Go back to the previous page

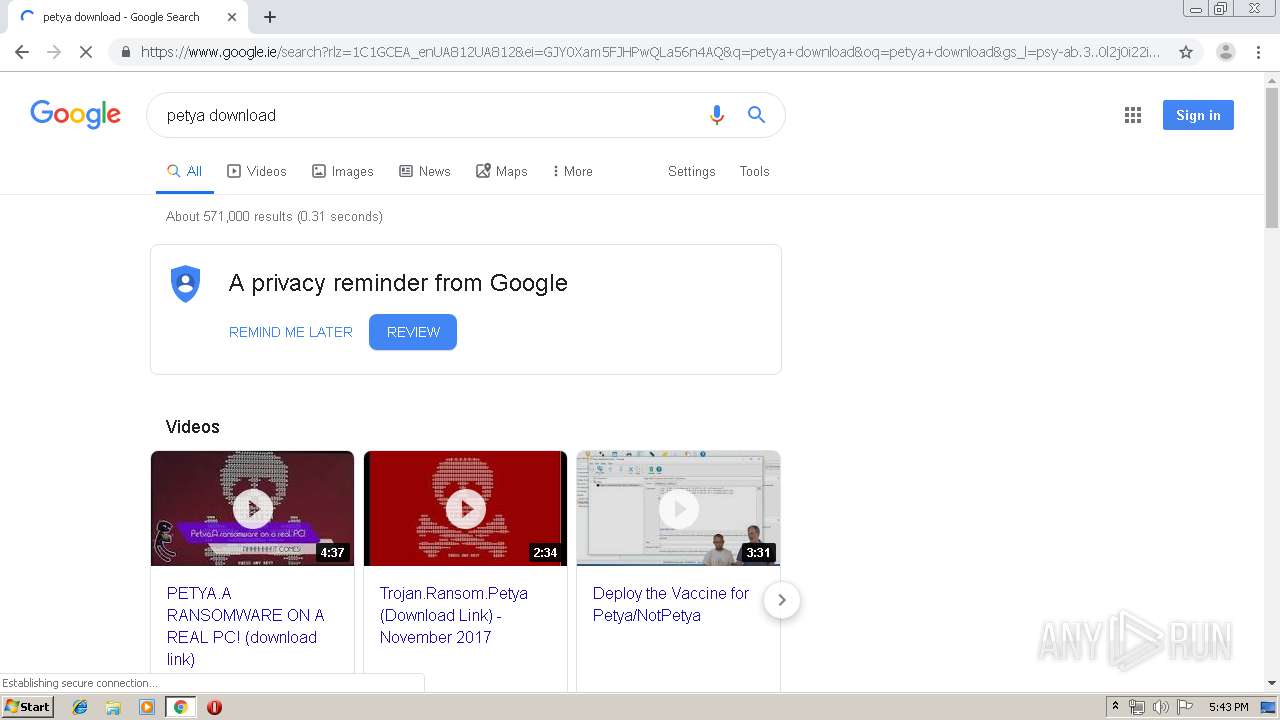point(22,52)
